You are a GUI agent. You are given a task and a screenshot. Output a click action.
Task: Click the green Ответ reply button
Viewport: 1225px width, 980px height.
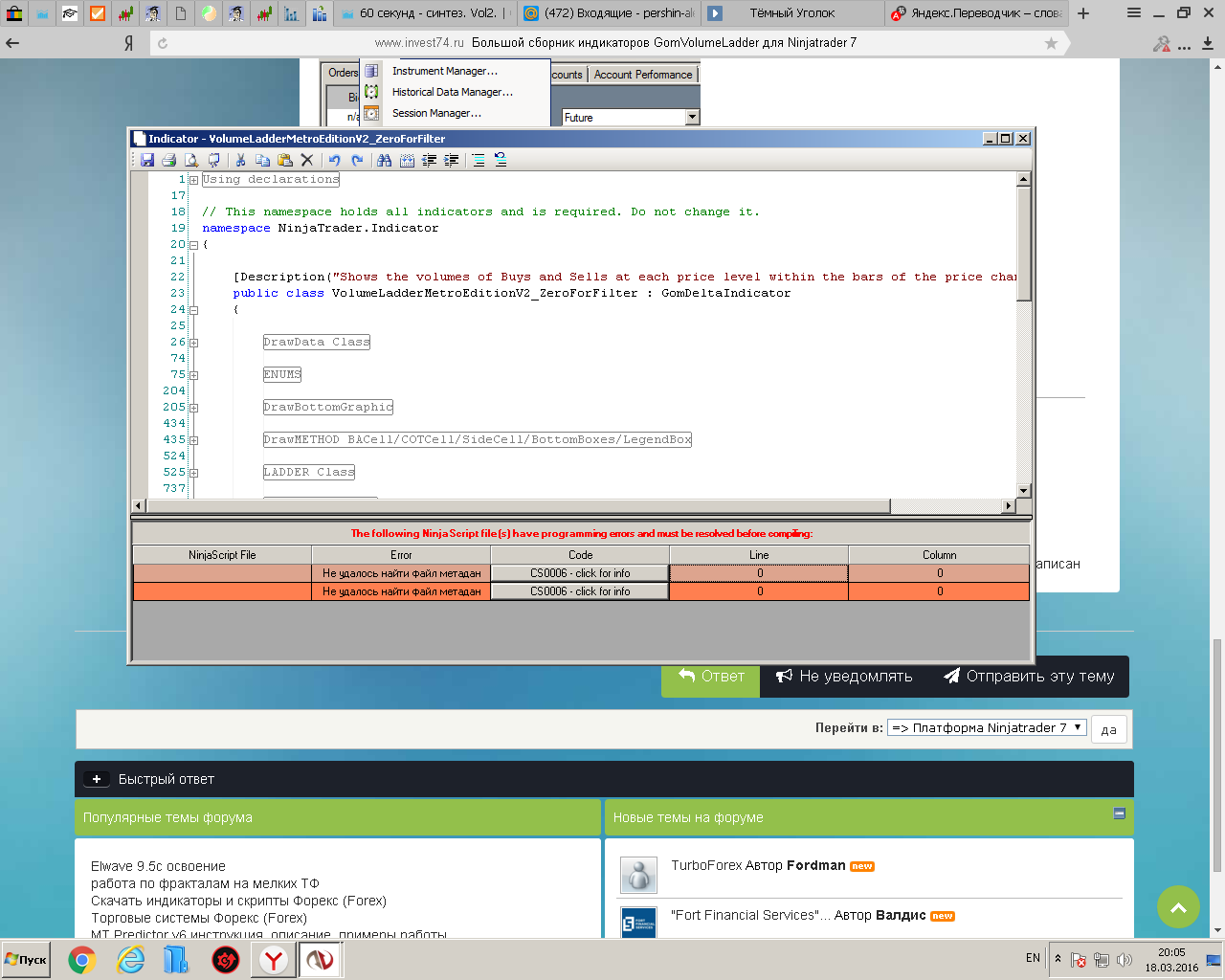click(x=710, y=676)
